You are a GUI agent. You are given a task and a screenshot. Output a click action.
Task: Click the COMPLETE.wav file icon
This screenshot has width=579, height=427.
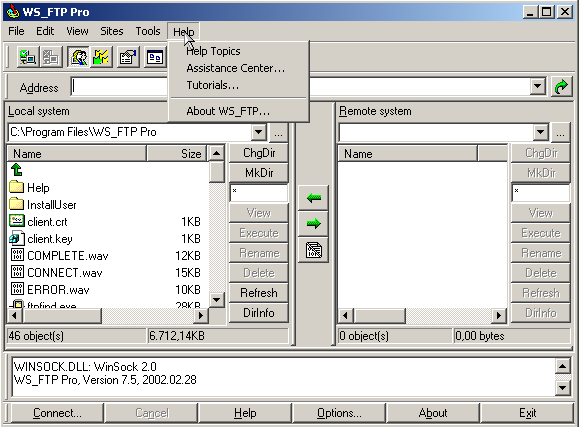pos(17,255)
